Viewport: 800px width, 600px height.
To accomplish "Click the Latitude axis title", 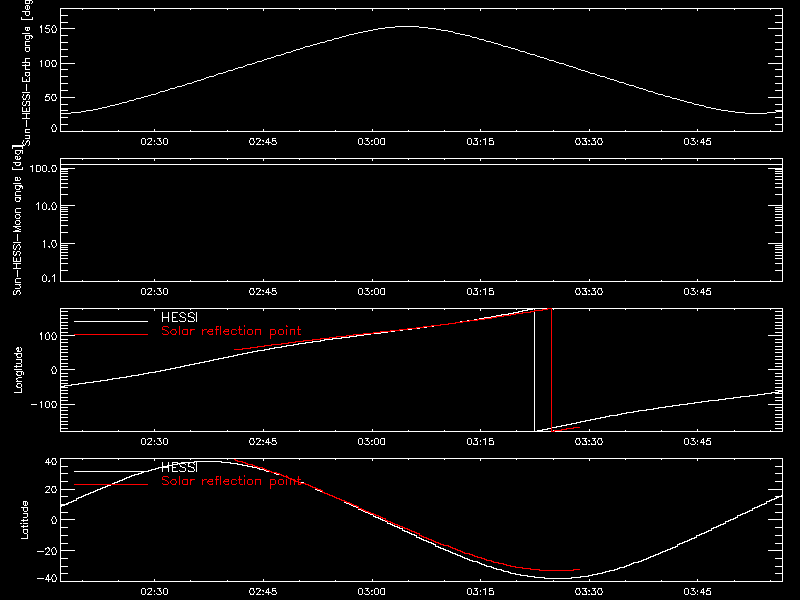I will coord(24,520).
